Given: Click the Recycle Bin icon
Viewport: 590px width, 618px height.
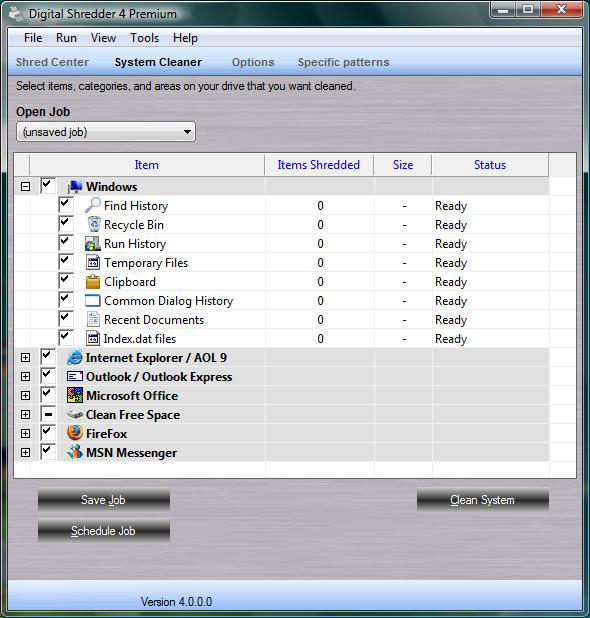Looking at the screenshot, I should coord(93,224).
